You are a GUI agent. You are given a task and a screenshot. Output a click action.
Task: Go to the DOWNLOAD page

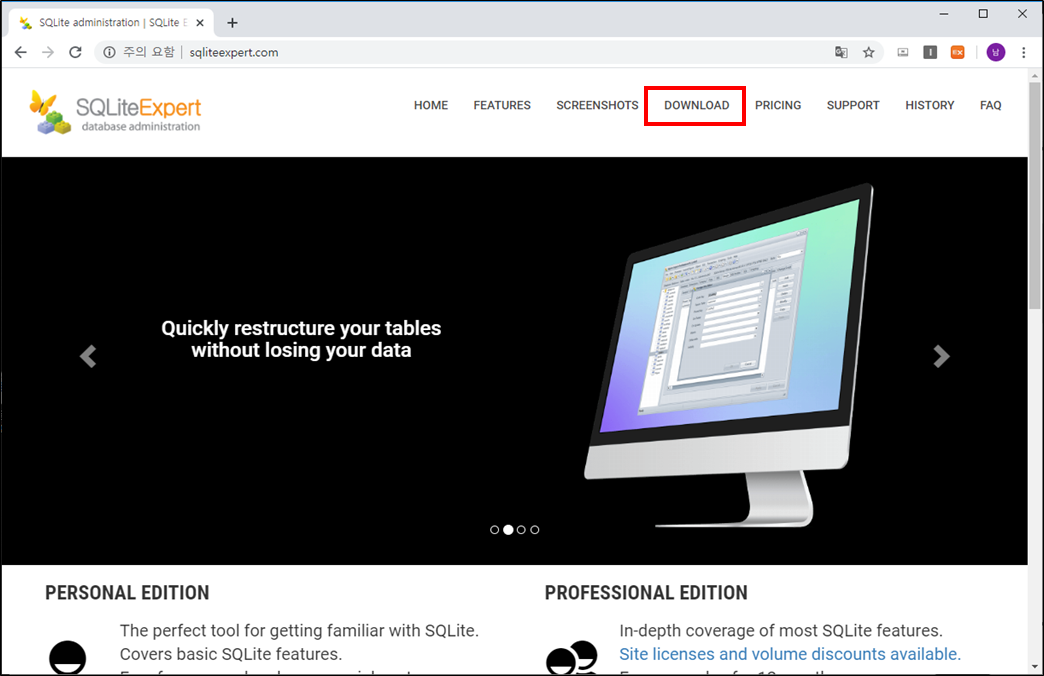click(x=696, y=105)
